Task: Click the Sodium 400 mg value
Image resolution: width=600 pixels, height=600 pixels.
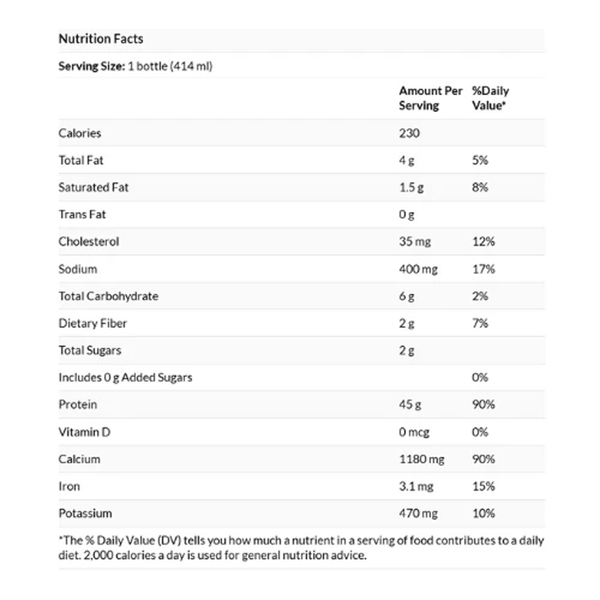Action: point(419,269)
